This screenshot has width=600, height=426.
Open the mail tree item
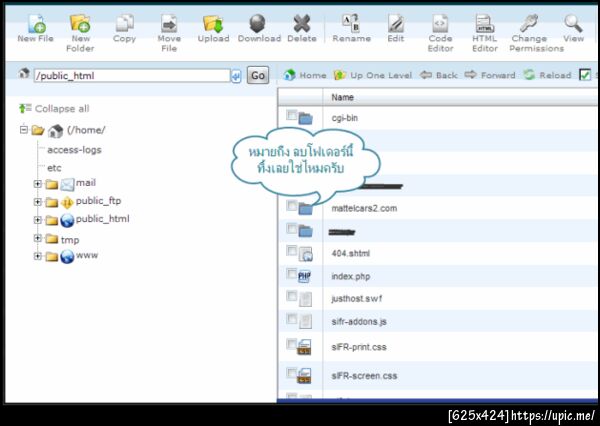pos(86,183)
